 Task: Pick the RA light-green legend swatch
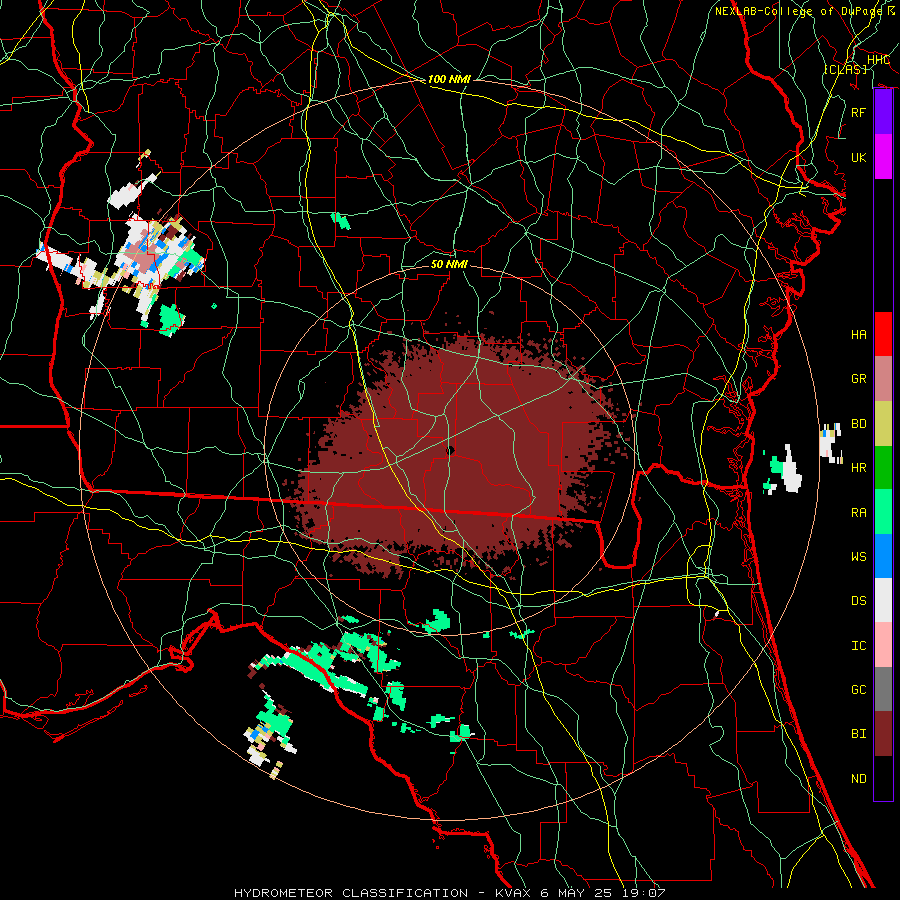click(883, 512)
